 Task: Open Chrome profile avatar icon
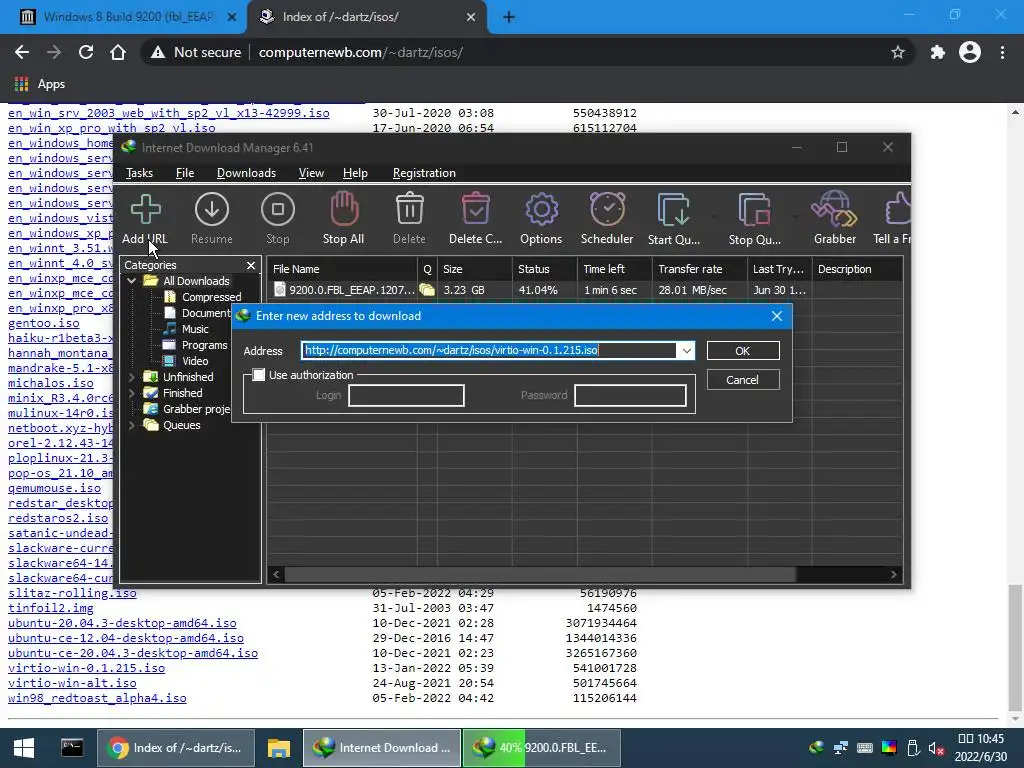tap(970, 52)
